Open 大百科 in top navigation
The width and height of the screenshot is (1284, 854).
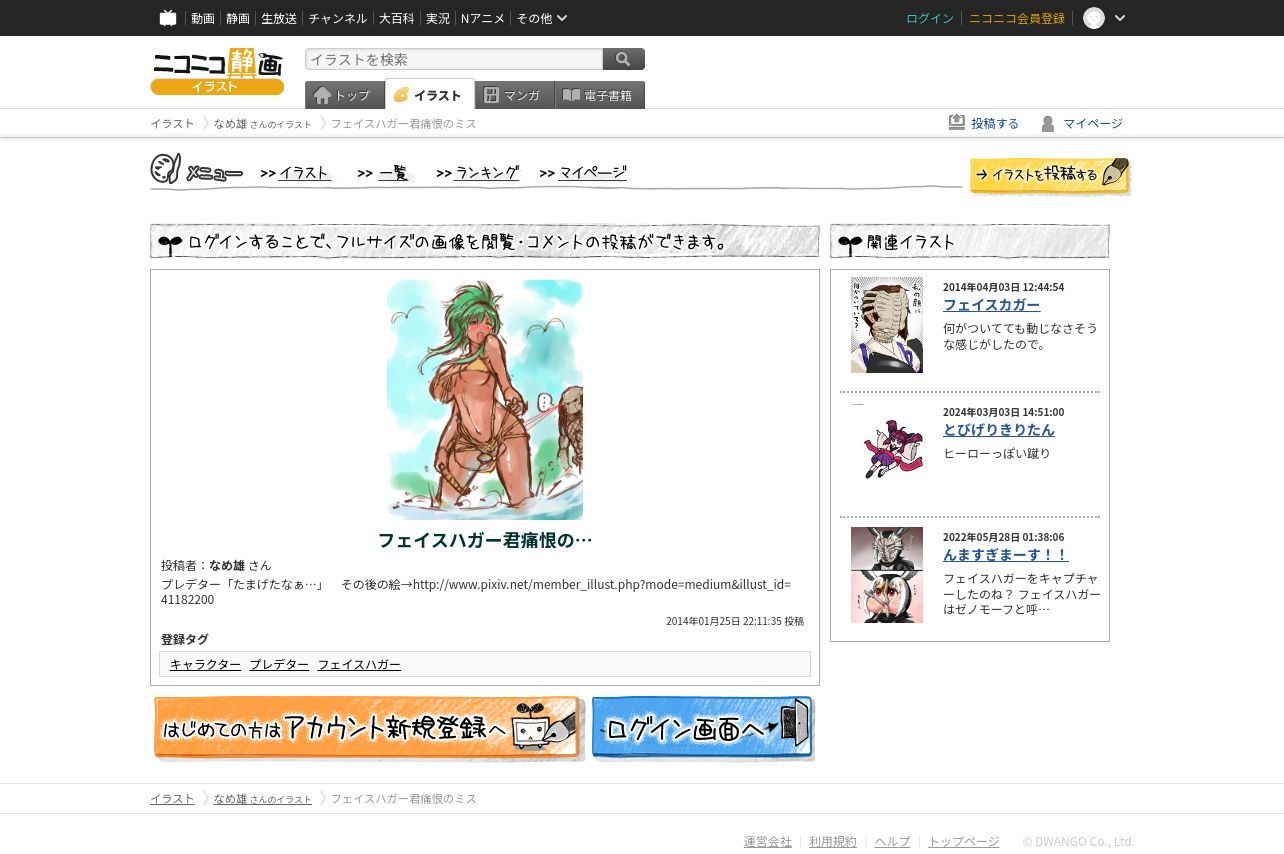tap(396, 18)
